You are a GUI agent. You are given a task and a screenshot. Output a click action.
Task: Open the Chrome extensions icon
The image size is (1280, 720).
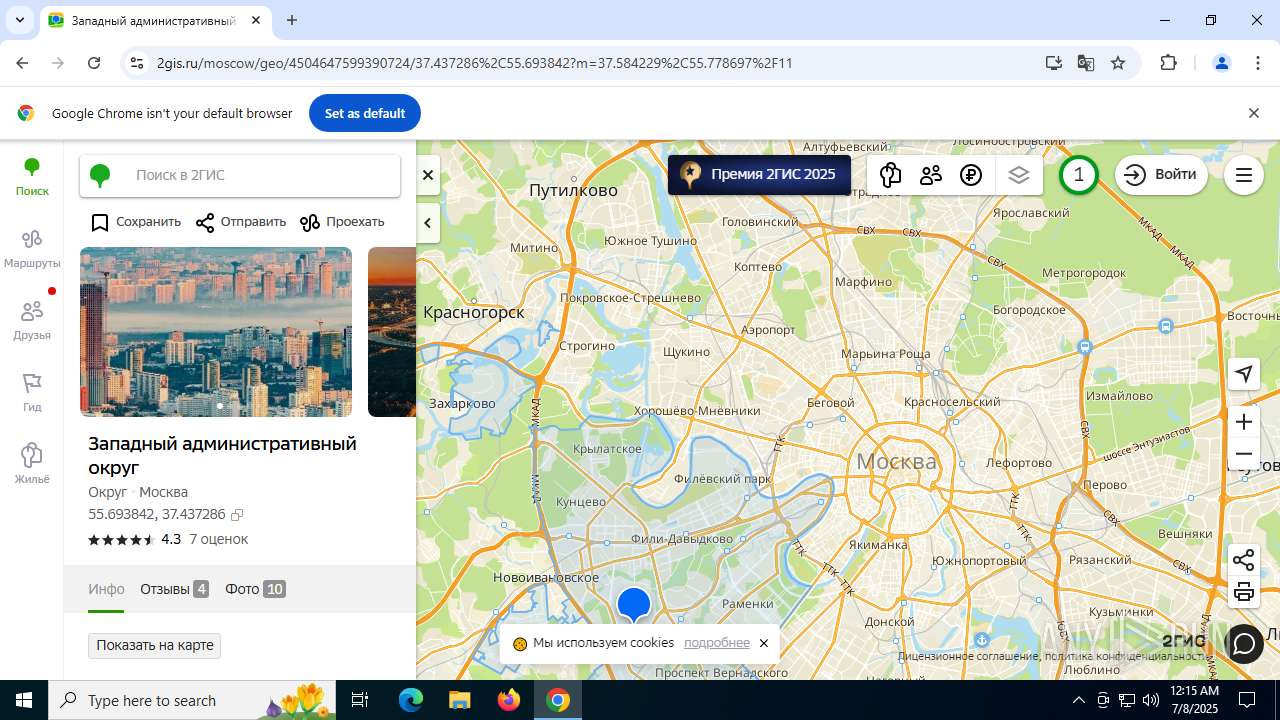point(1168,63)
